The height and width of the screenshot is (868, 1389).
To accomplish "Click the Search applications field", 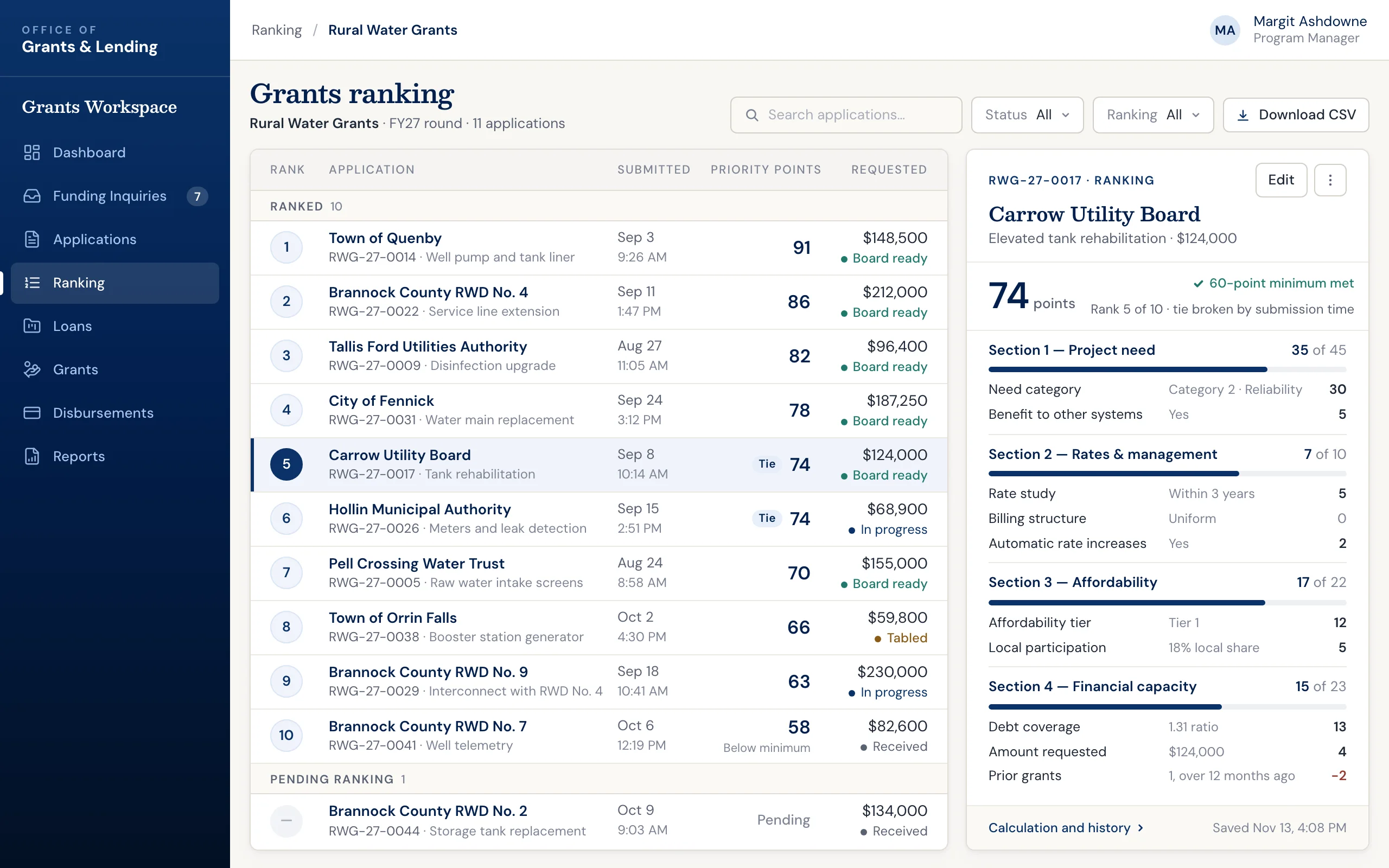I will [x=846, y=115].
